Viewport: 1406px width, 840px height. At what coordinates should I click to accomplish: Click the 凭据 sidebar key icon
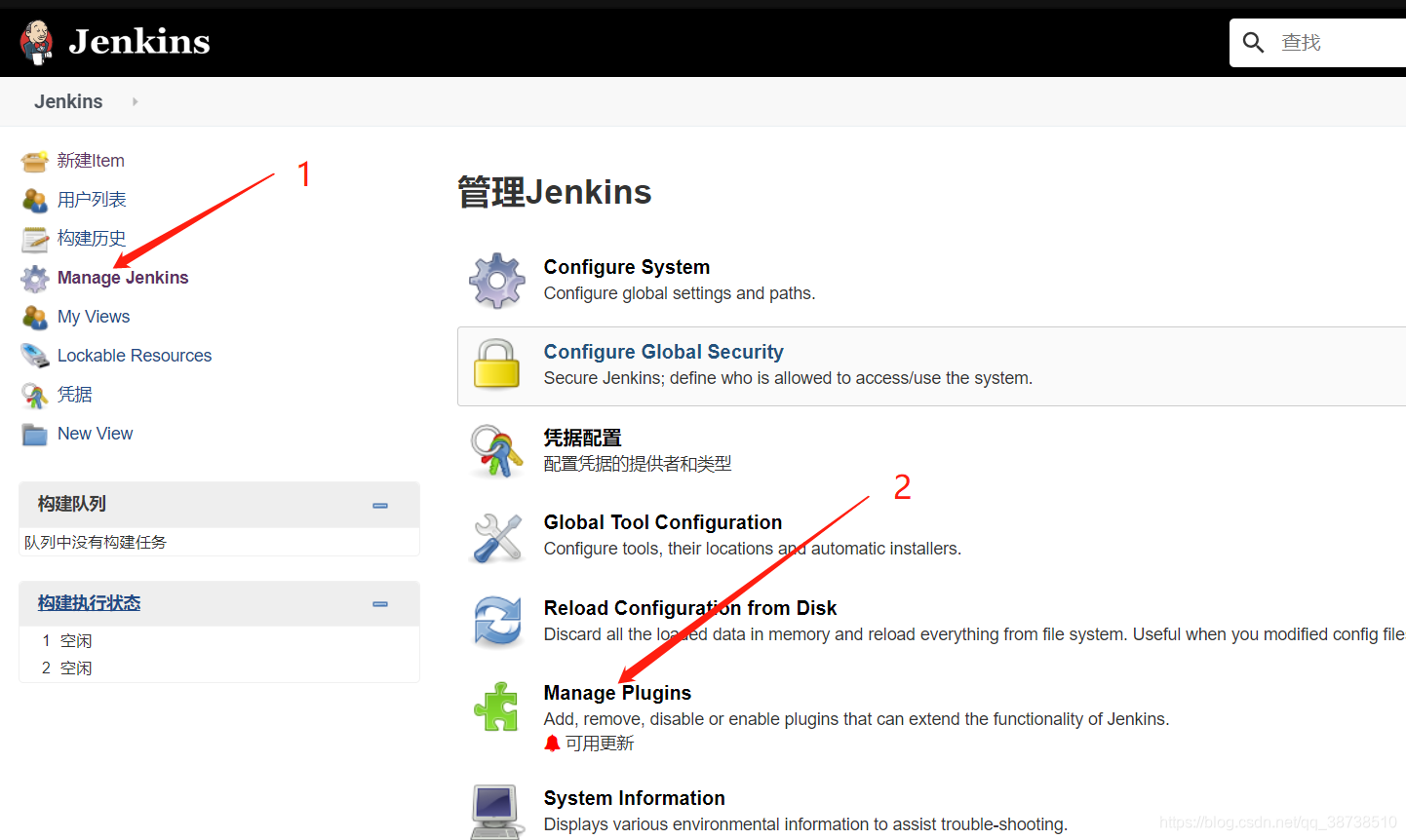pos(34,394)
